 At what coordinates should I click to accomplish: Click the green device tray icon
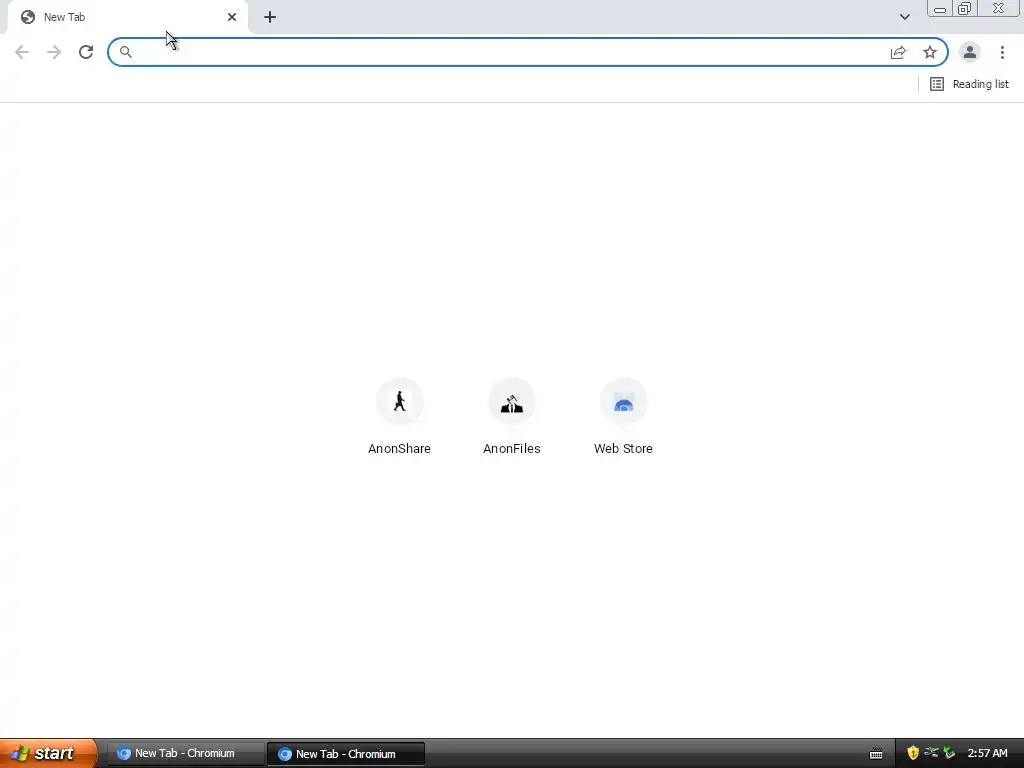click(949, 753)
